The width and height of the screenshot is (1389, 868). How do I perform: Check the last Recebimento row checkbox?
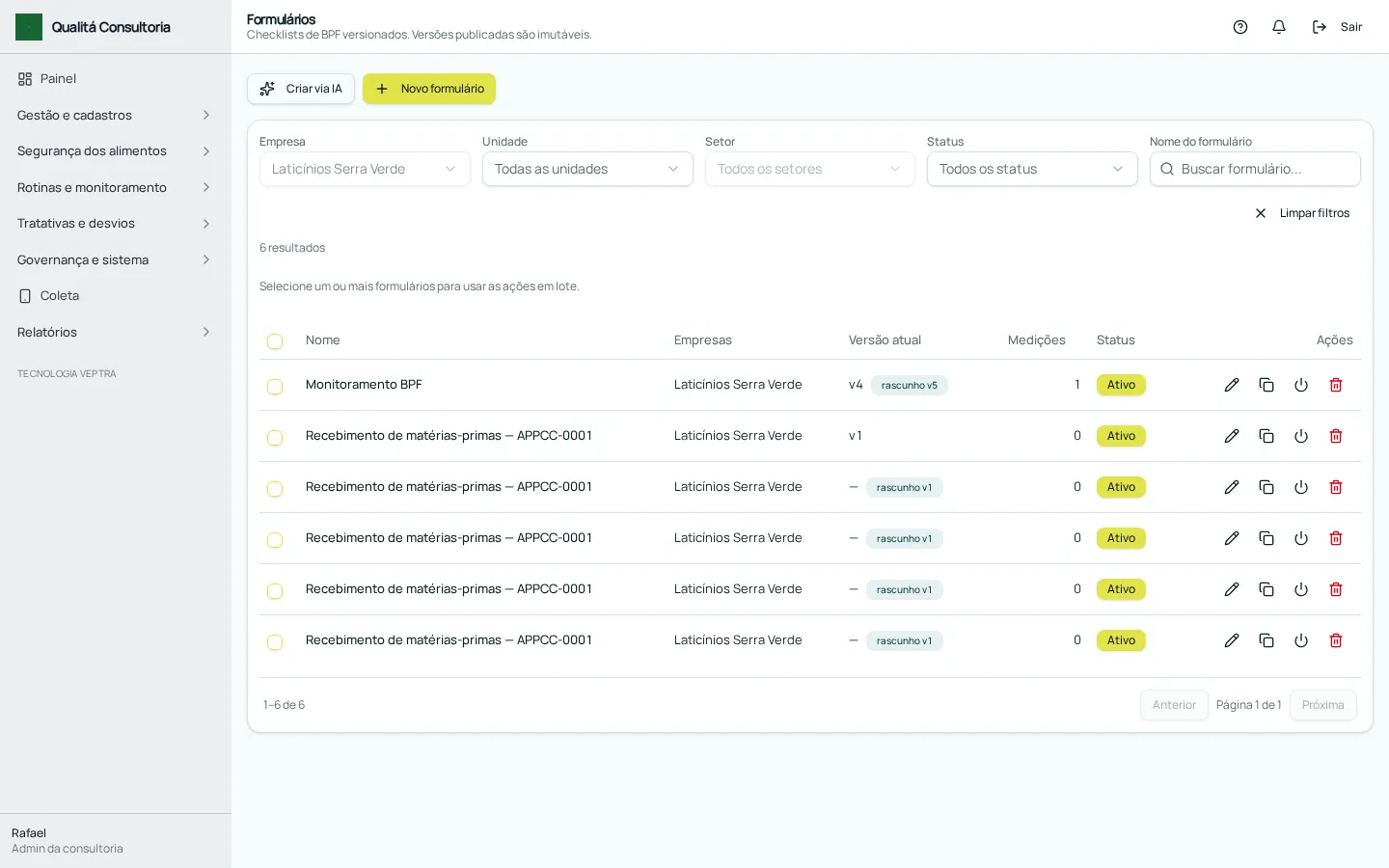(x=275, y=642)
